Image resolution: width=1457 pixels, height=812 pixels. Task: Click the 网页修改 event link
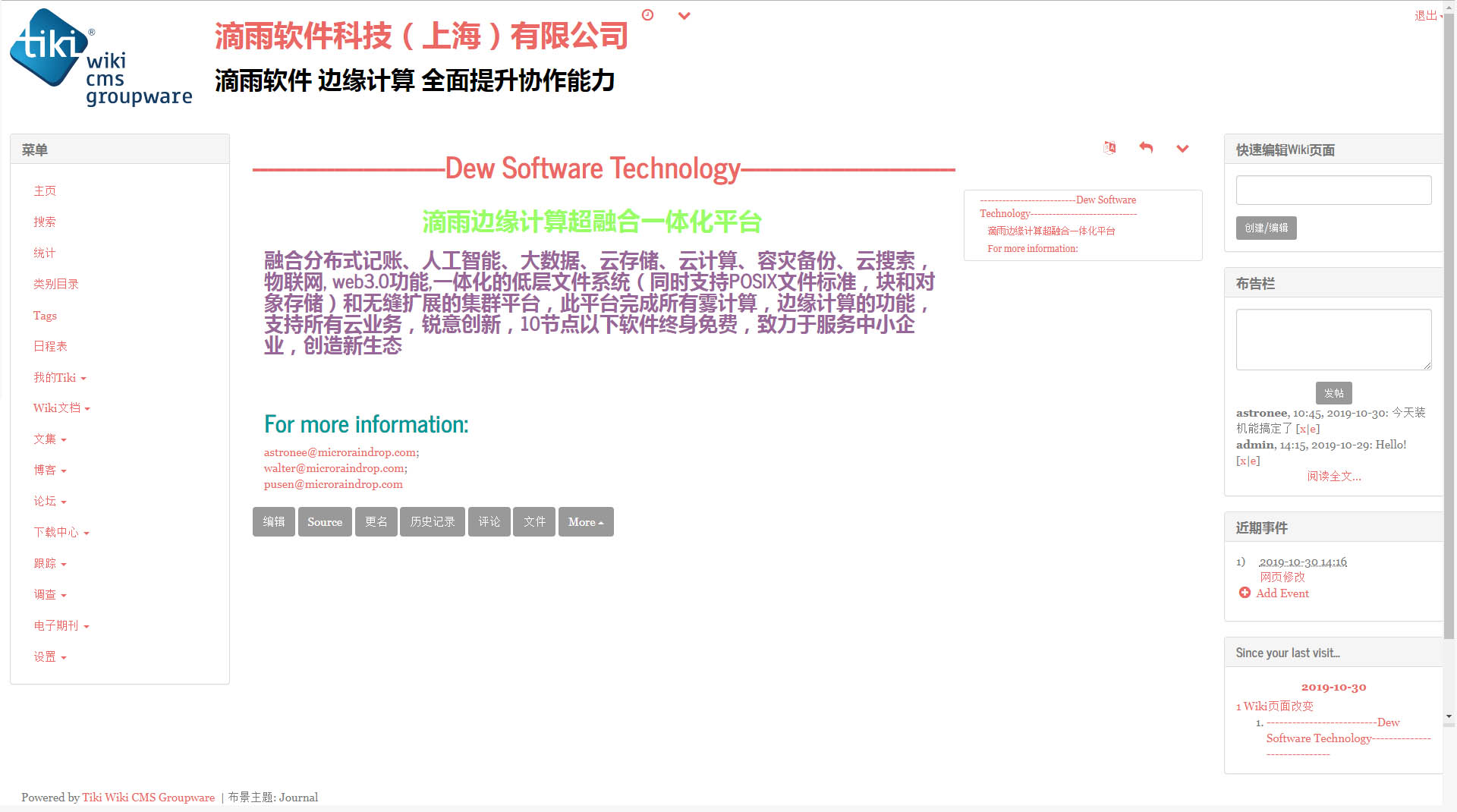coord(1282,578)
